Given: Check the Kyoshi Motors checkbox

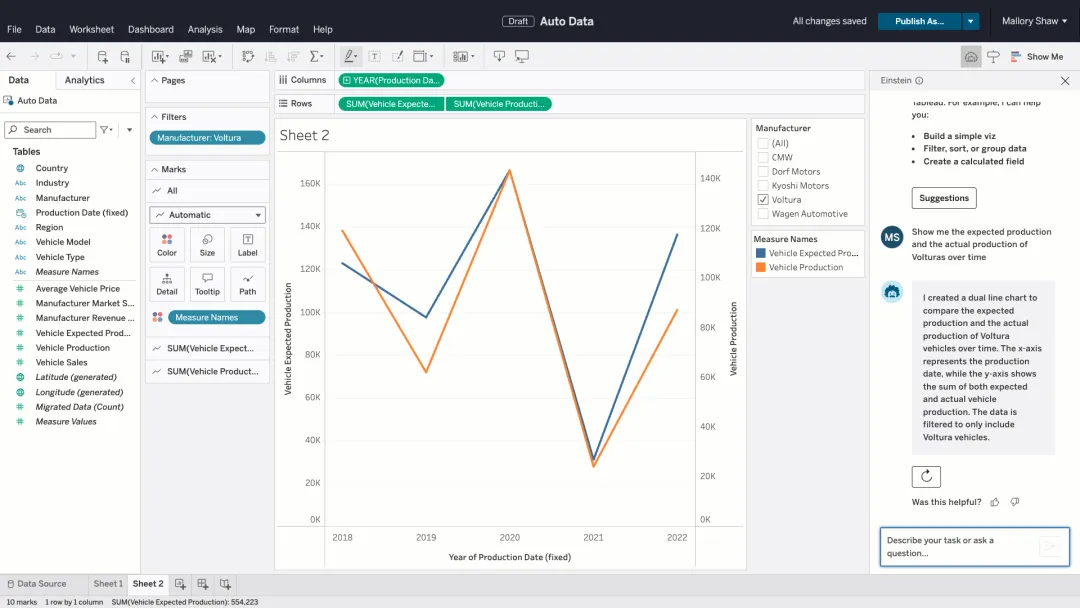Looking at the screenshot, I should pos(762,186).
